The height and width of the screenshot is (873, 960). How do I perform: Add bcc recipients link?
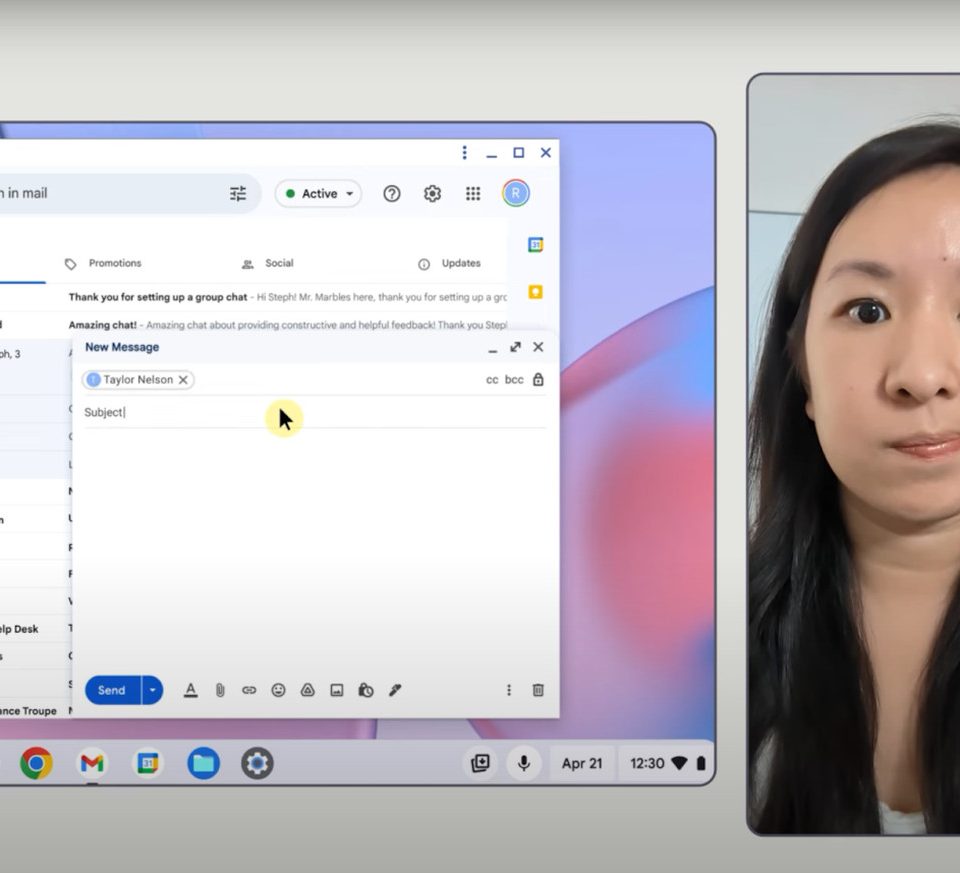[514, 380]
